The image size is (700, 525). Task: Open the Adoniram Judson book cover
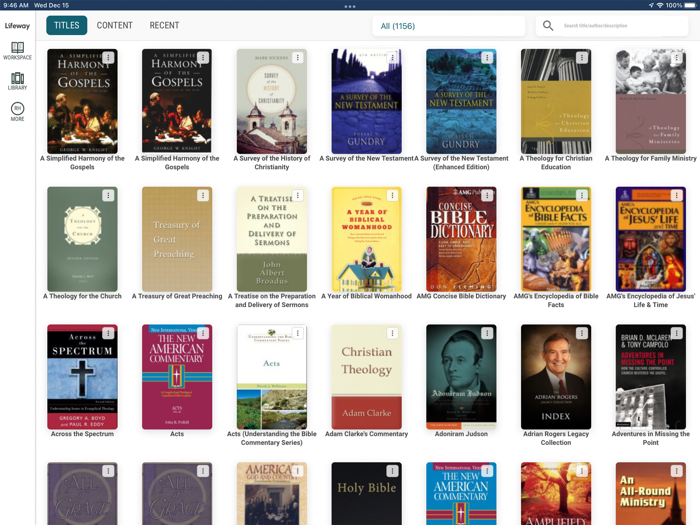[461, 377]
